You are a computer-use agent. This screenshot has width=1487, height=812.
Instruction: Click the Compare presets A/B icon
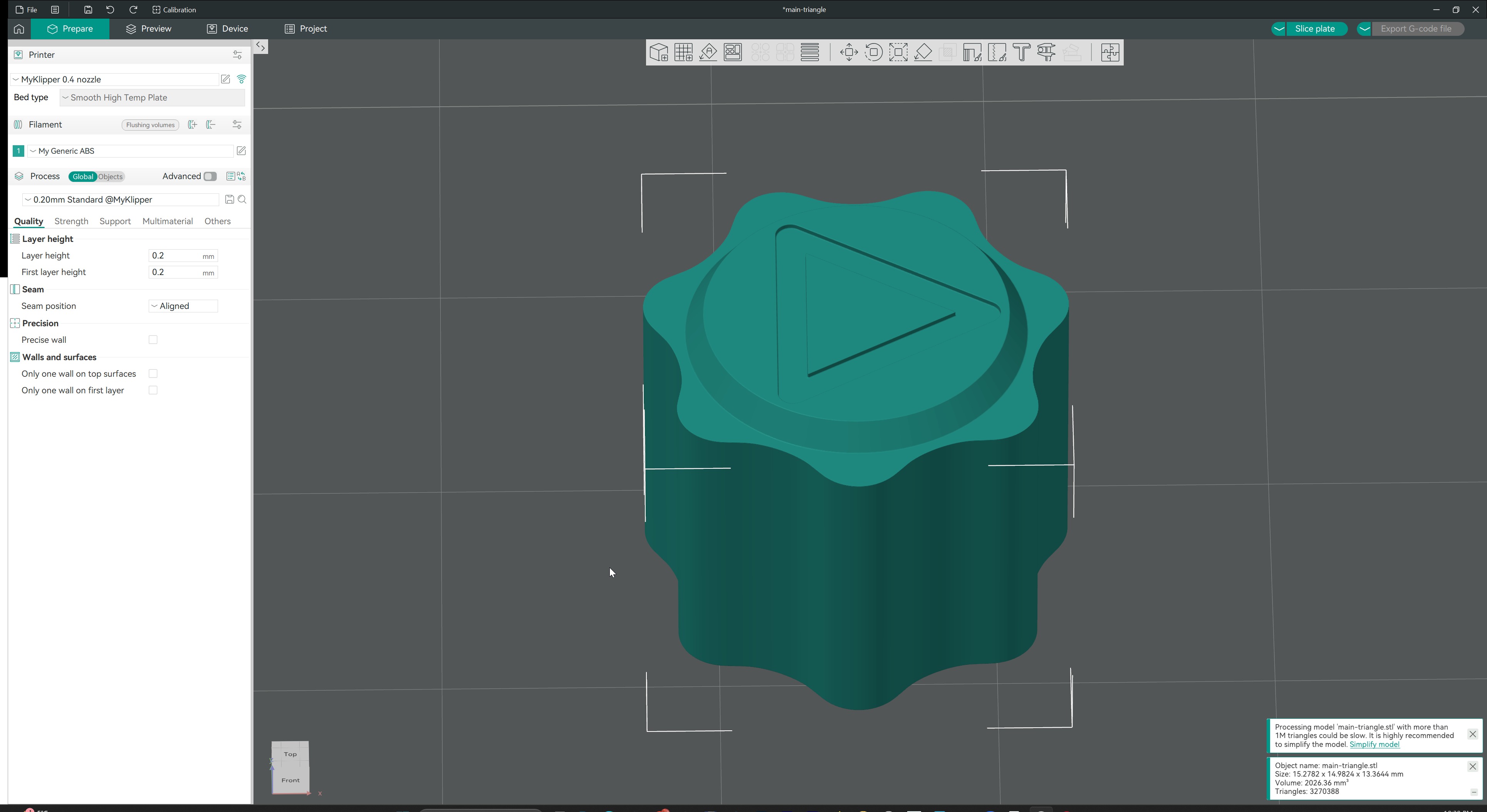pyautogui.click(x=242, y=176)
